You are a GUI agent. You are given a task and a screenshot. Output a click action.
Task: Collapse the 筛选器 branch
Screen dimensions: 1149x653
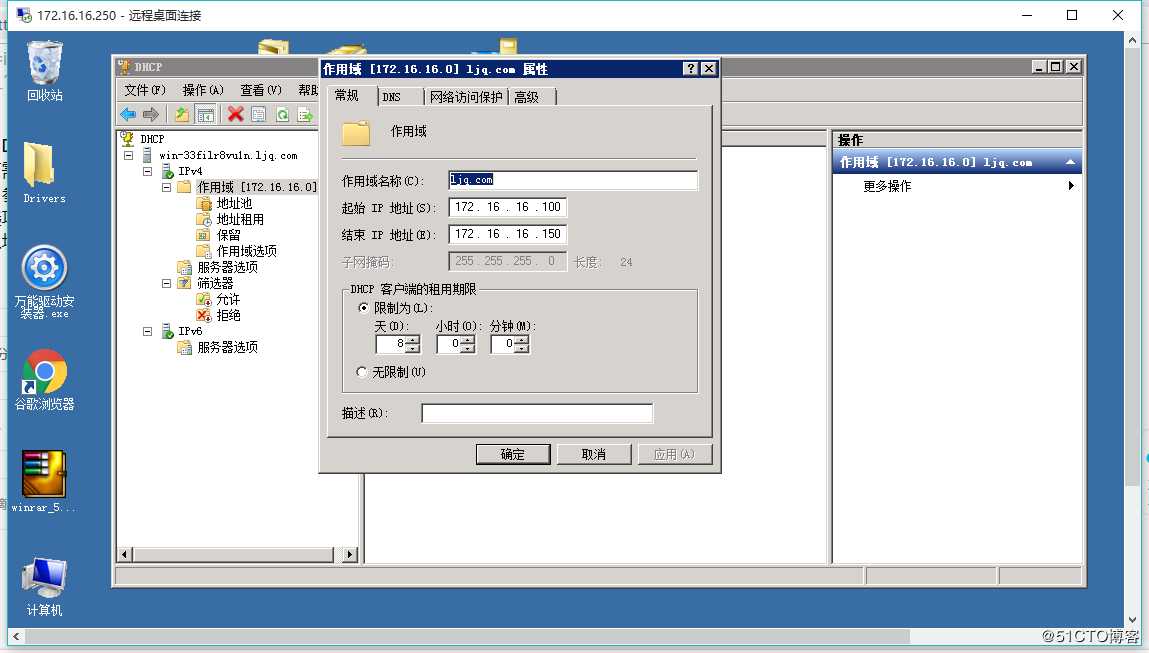click(167, 283)
